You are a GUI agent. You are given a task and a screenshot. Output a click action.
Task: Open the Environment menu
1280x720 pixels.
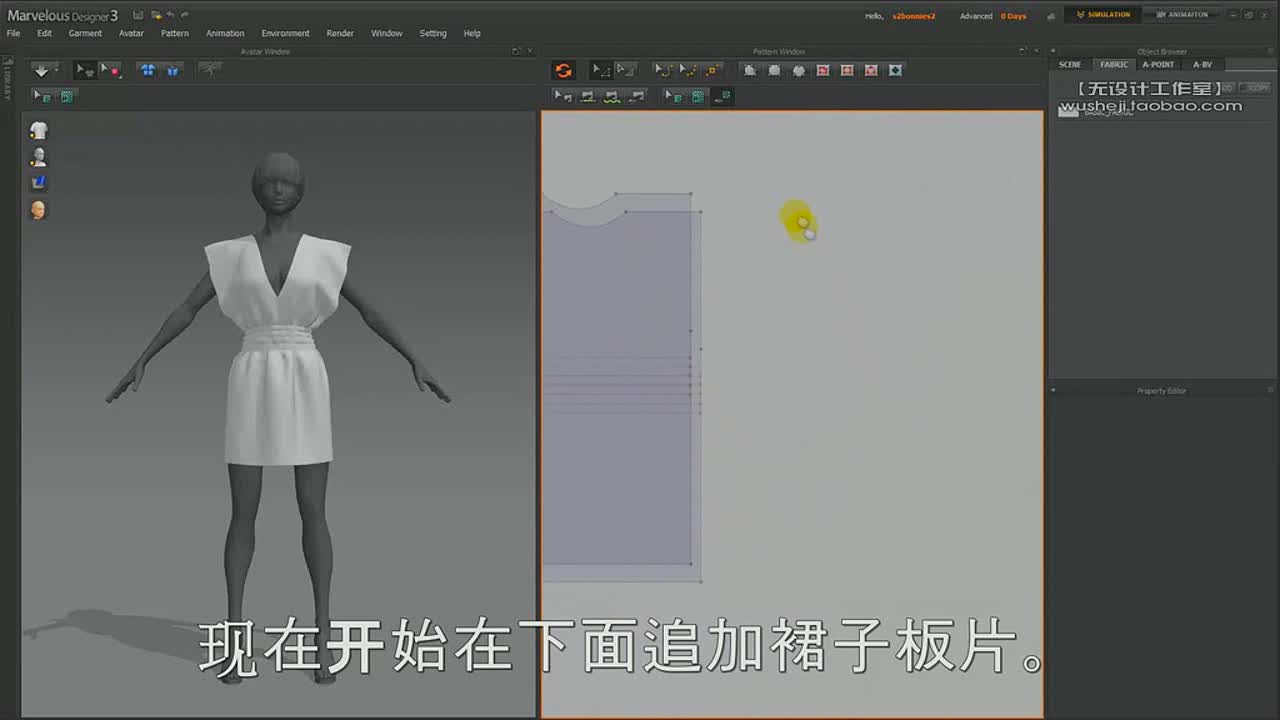(x=285, y=33)
